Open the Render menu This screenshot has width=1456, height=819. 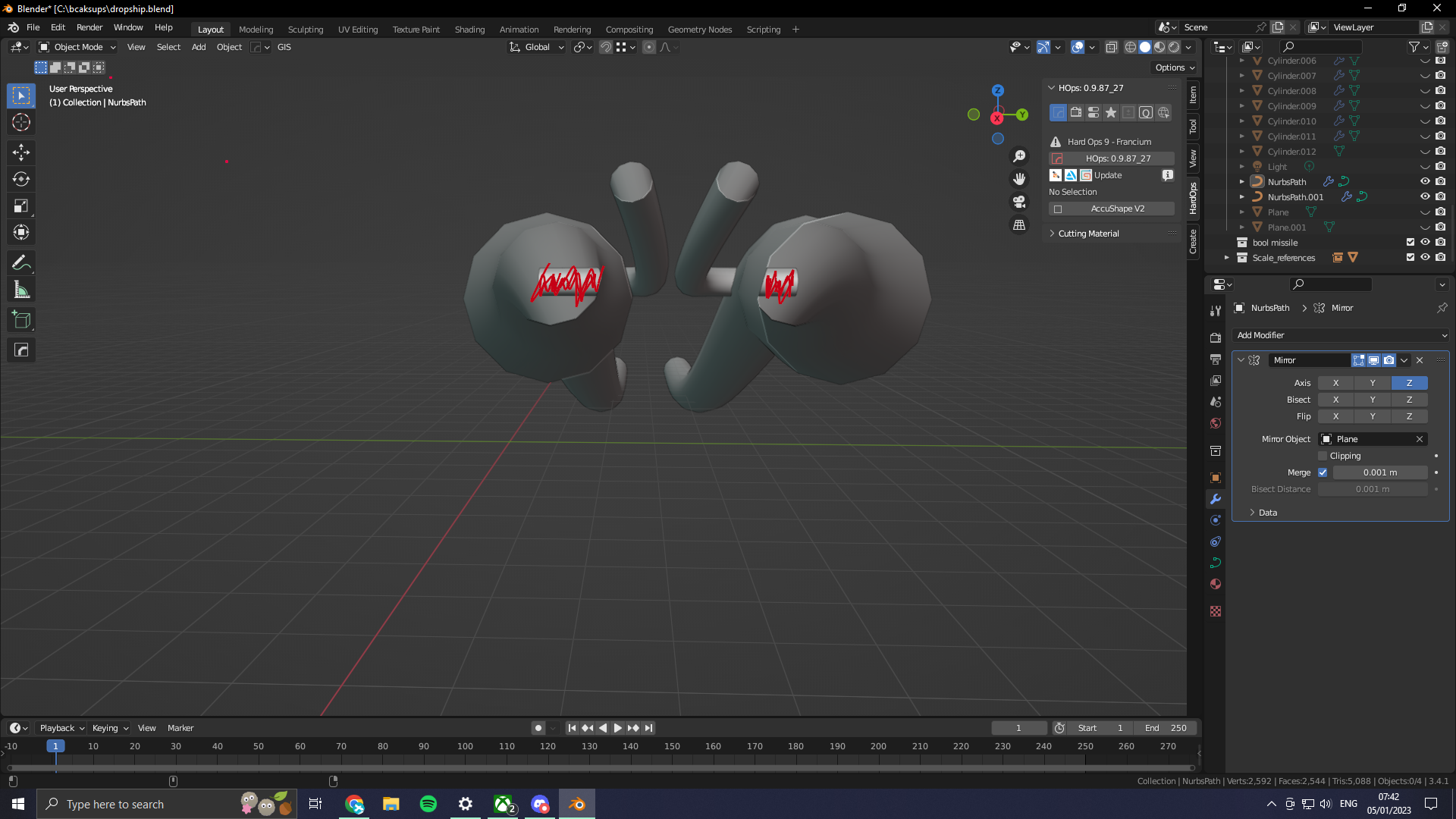89,27
